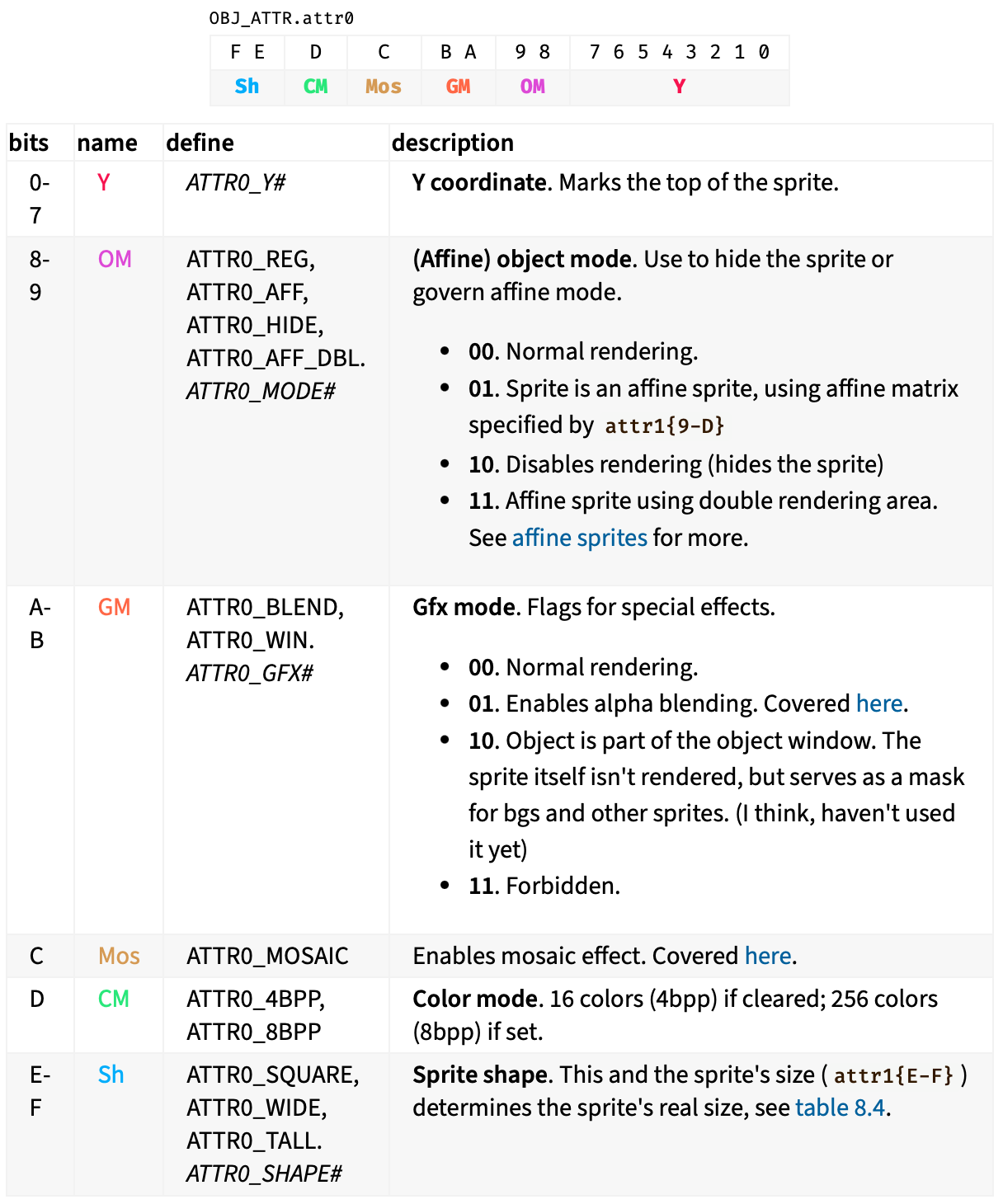Open the 'table 8.4' link
This screenshot has height=1204, width=1003.
841,1108
